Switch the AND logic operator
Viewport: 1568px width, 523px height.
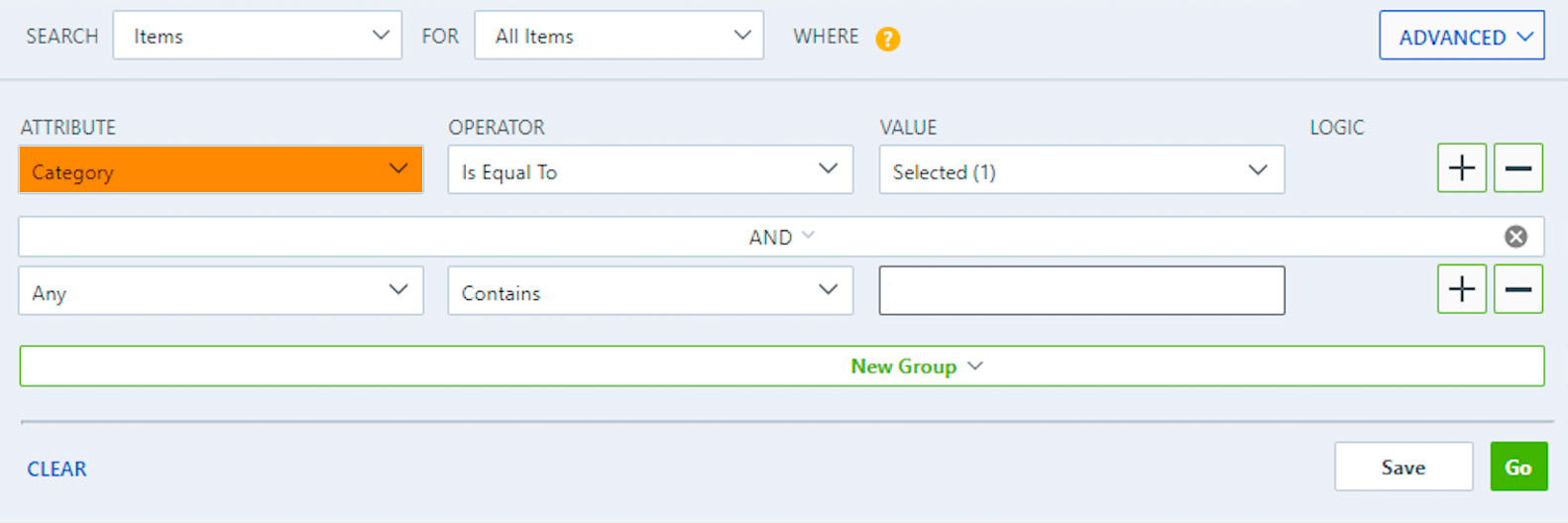(781, 237)
